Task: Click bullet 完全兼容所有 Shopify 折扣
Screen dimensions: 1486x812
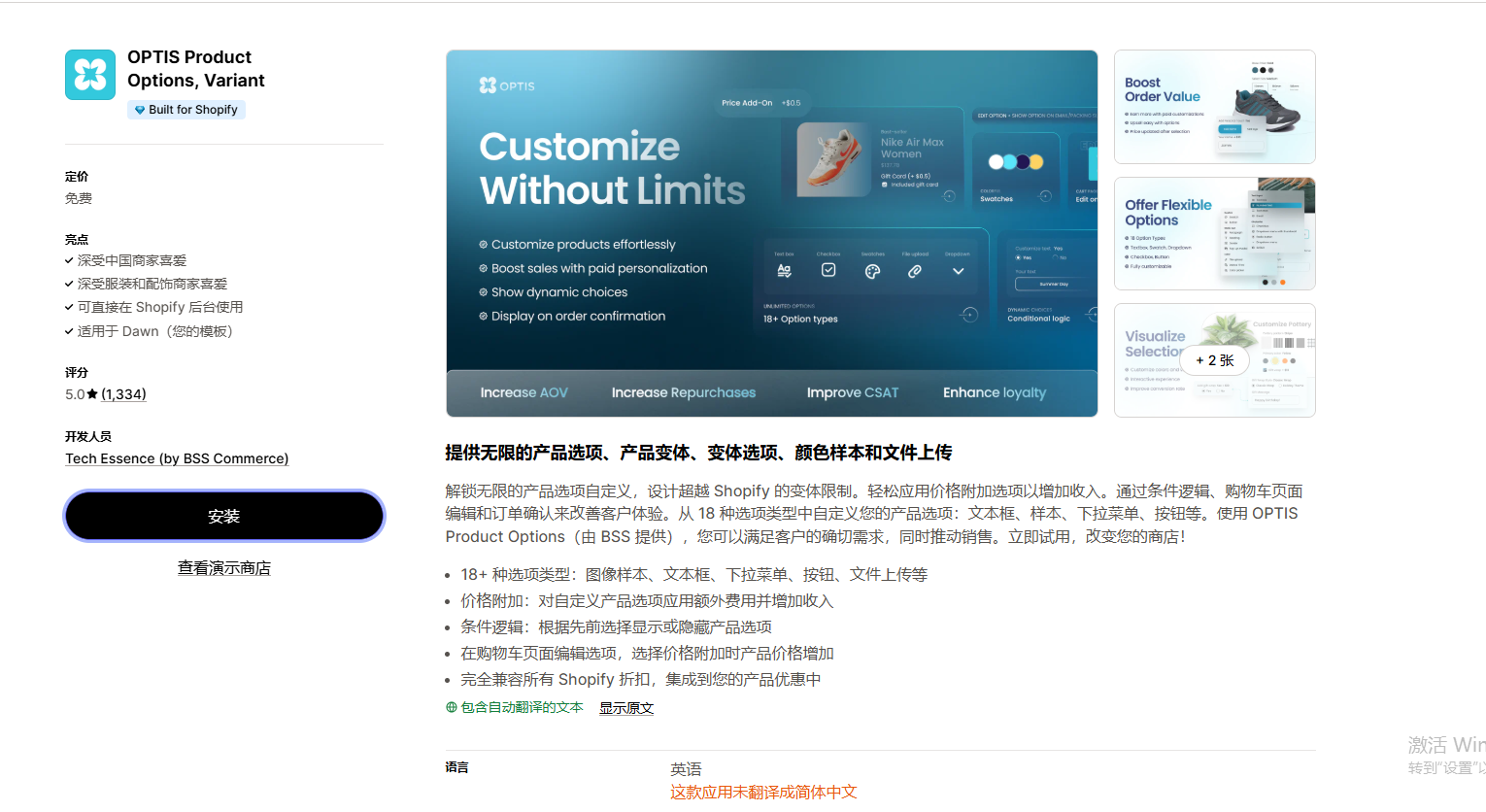Action: pyautogui.click(x=641, y=680)
